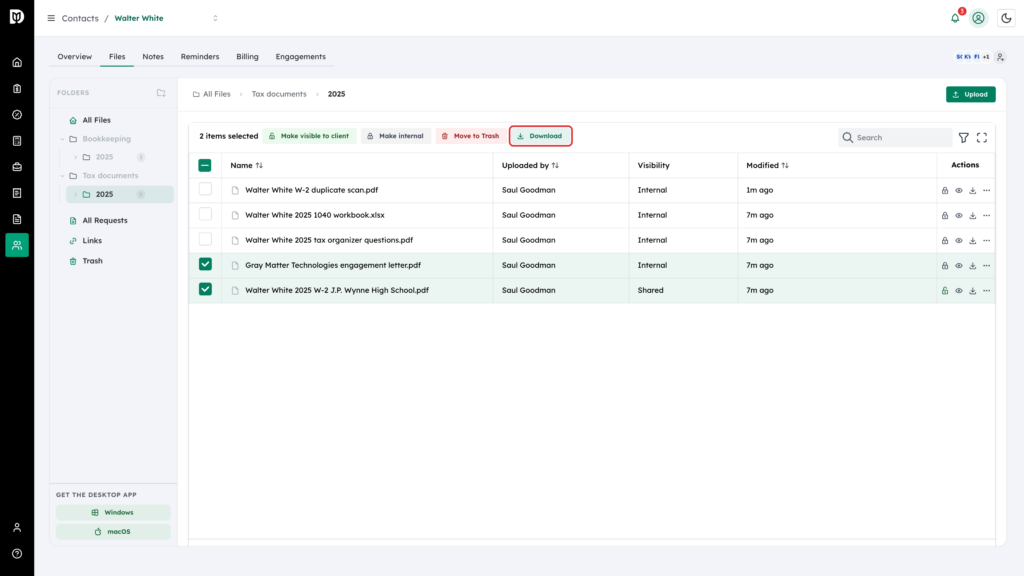Download the Windows desktop app
Image resolution: width=1024 pixels, height=576 pixels.
(x=113, y=513)
